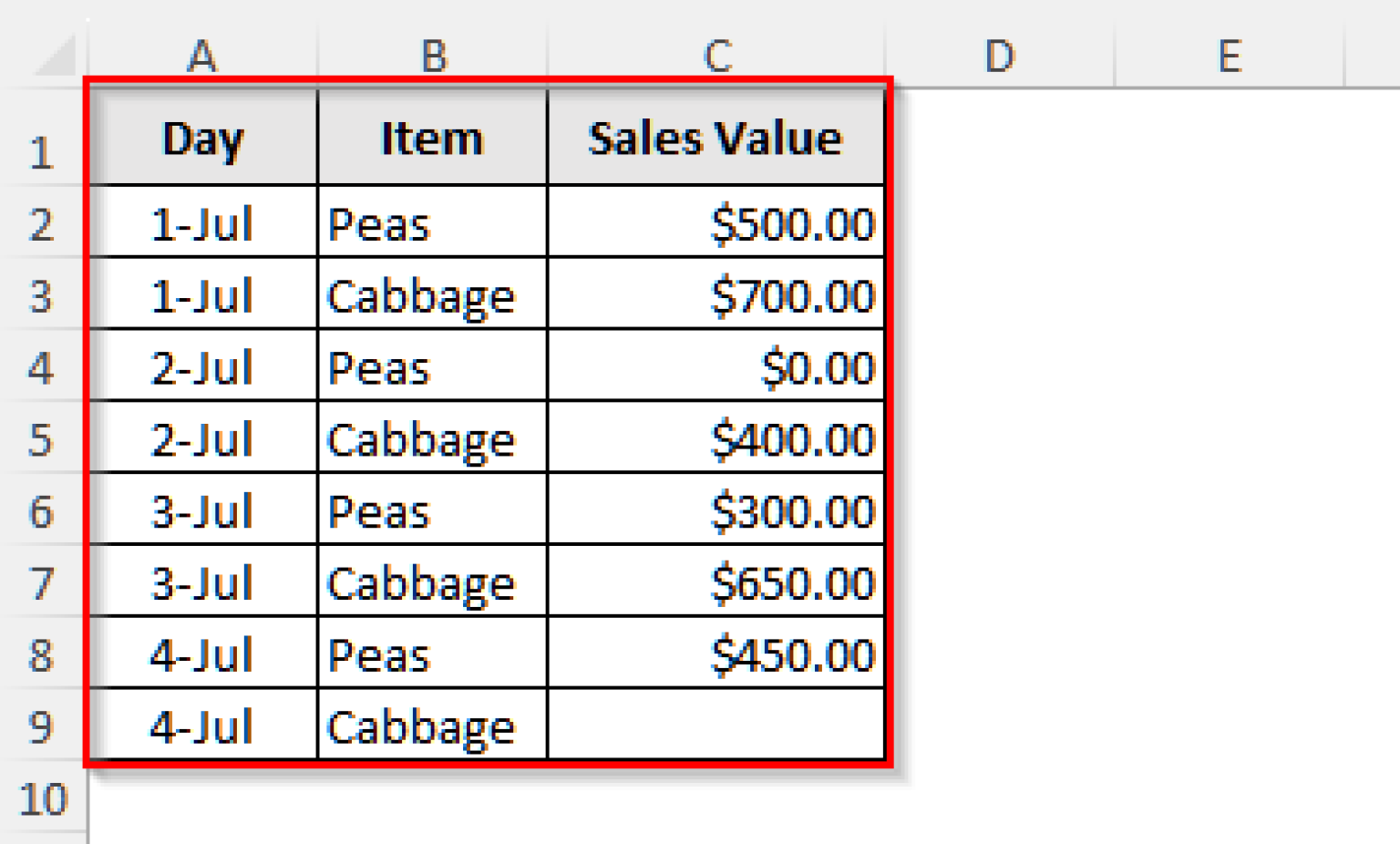Select row number 5
Viewport: 1400px width, 844px height.
pyautogui.click(x=41, y=439)
